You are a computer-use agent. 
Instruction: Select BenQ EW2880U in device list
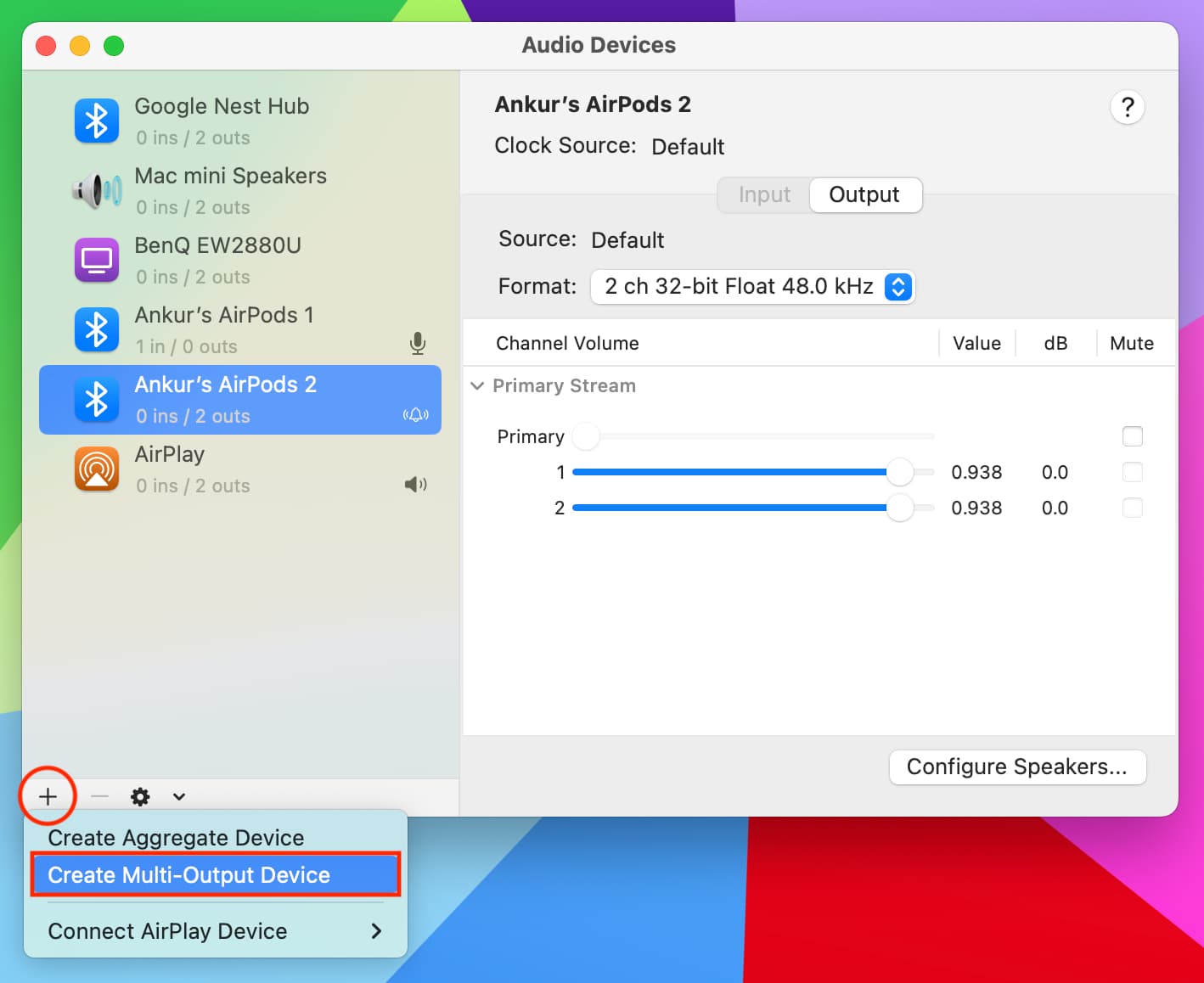pos(240,261)
